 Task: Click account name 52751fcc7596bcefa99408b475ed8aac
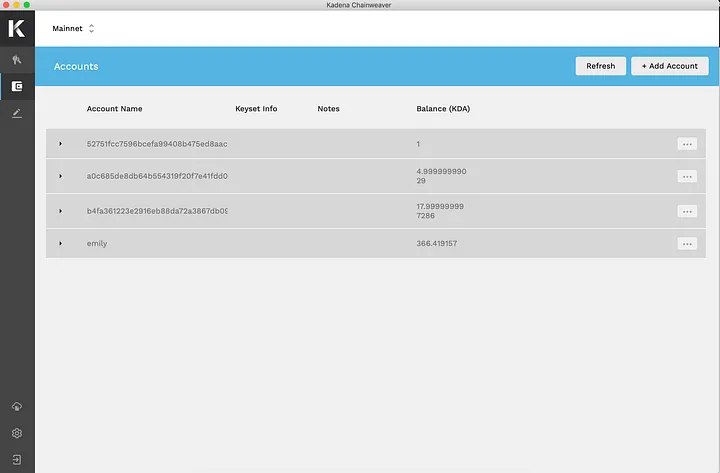click(x=157, y=144)
